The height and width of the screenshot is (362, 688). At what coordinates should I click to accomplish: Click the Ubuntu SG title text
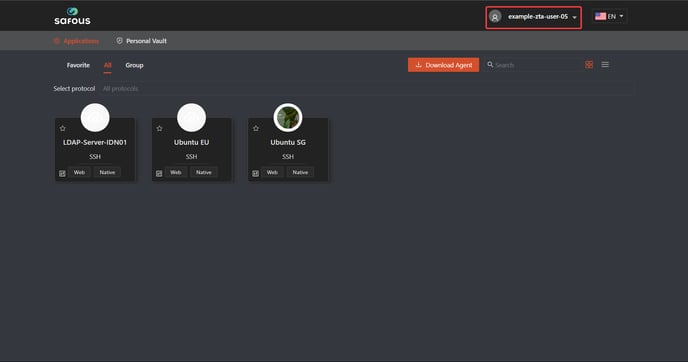coord(288,143)
